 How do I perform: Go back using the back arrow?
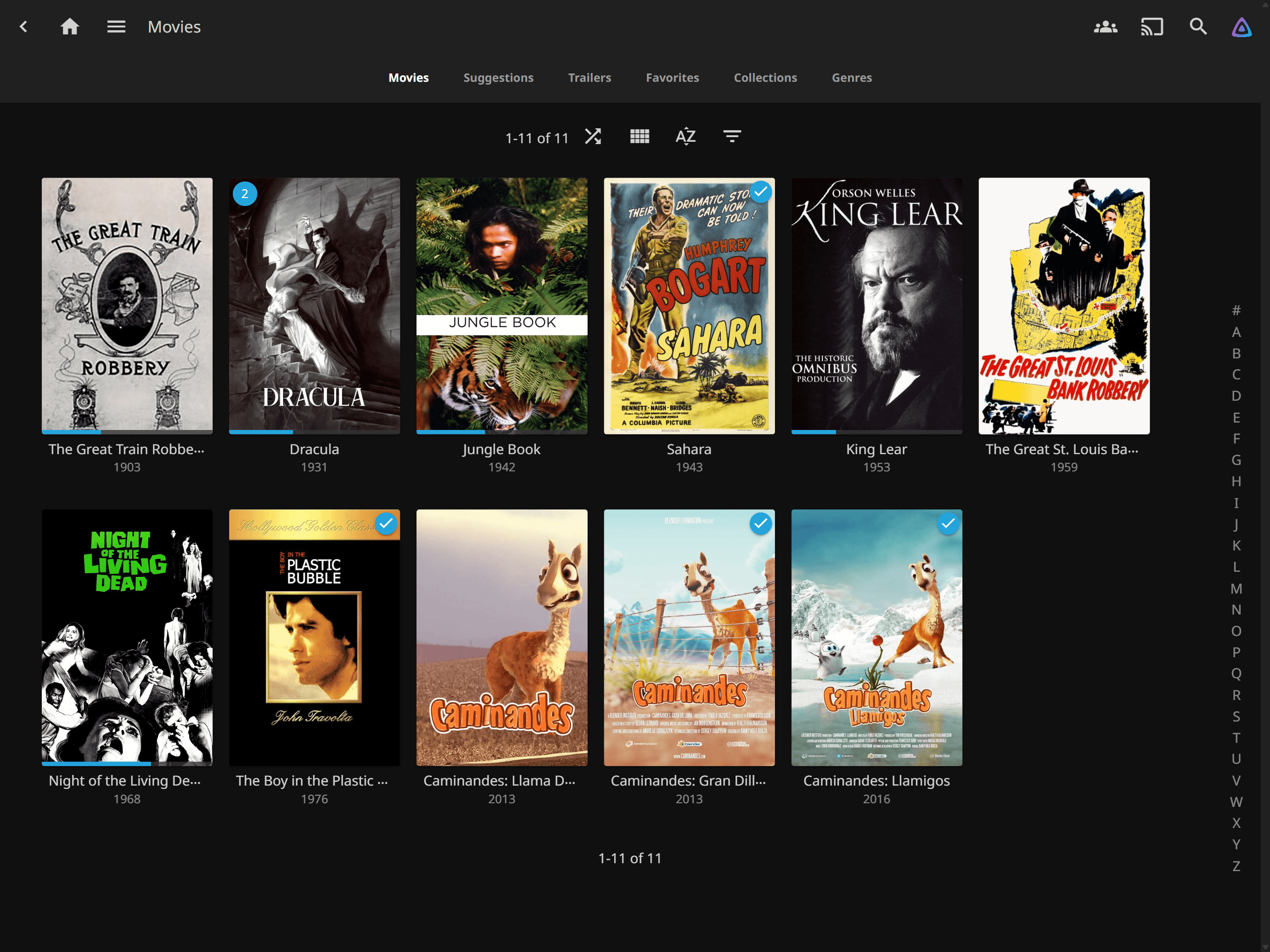(24, 26)
